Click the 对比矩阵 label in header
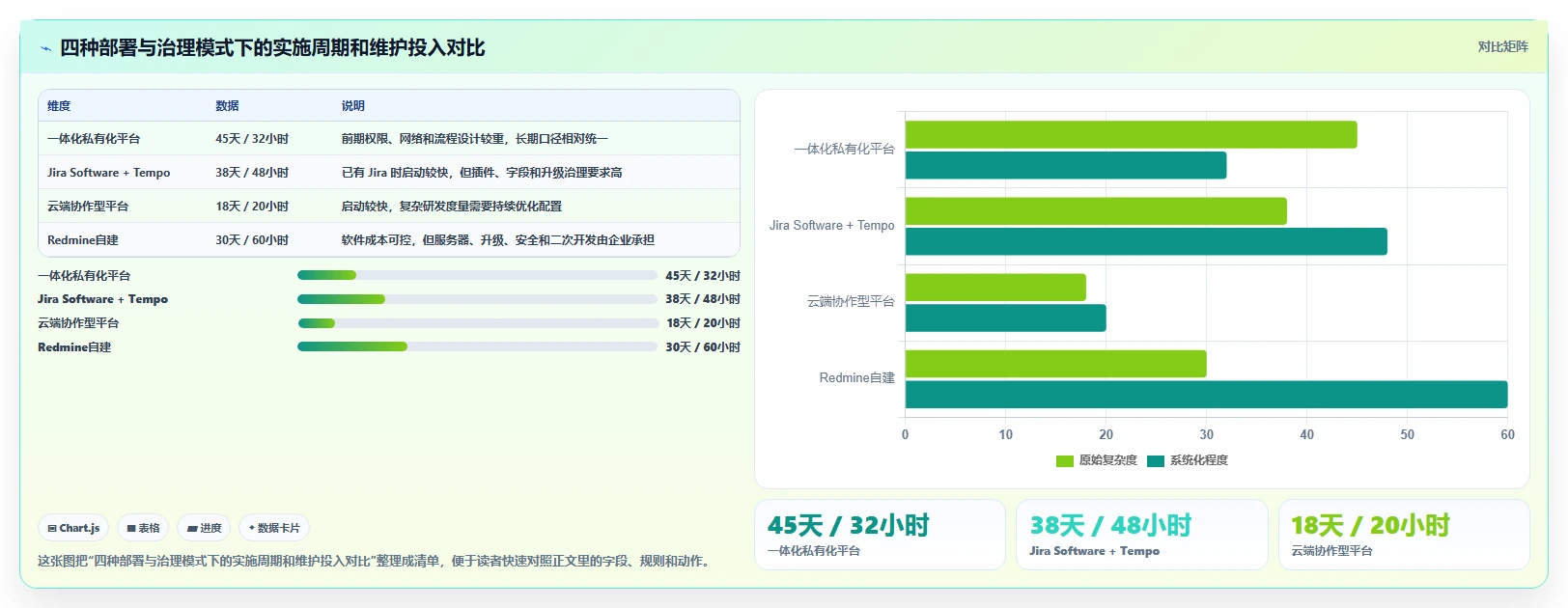Viewport: 1568px width, 608px height. [1502, 46]
